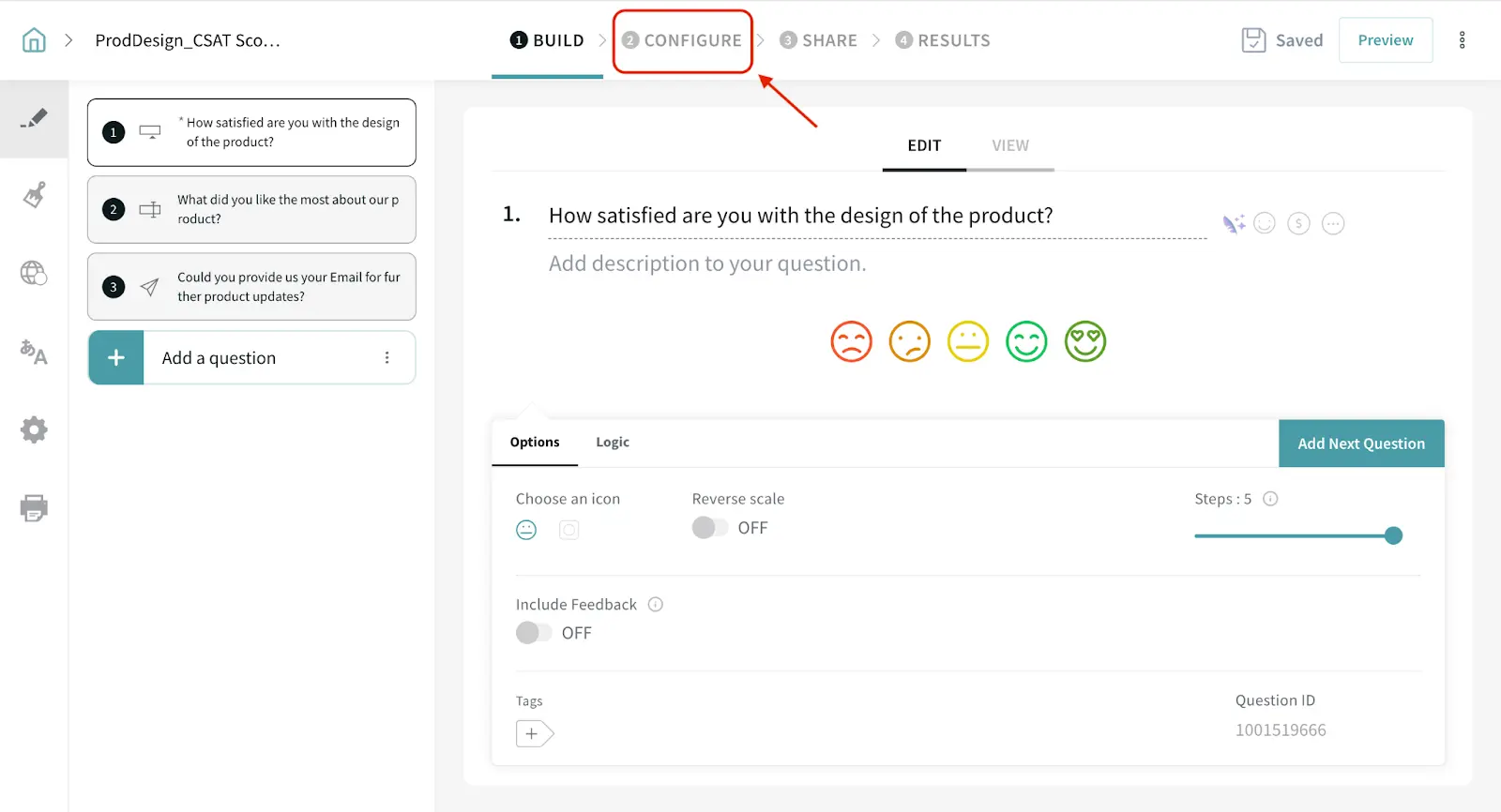Open the theme paintbrush icon in the sidebar

tap(34, 195)
